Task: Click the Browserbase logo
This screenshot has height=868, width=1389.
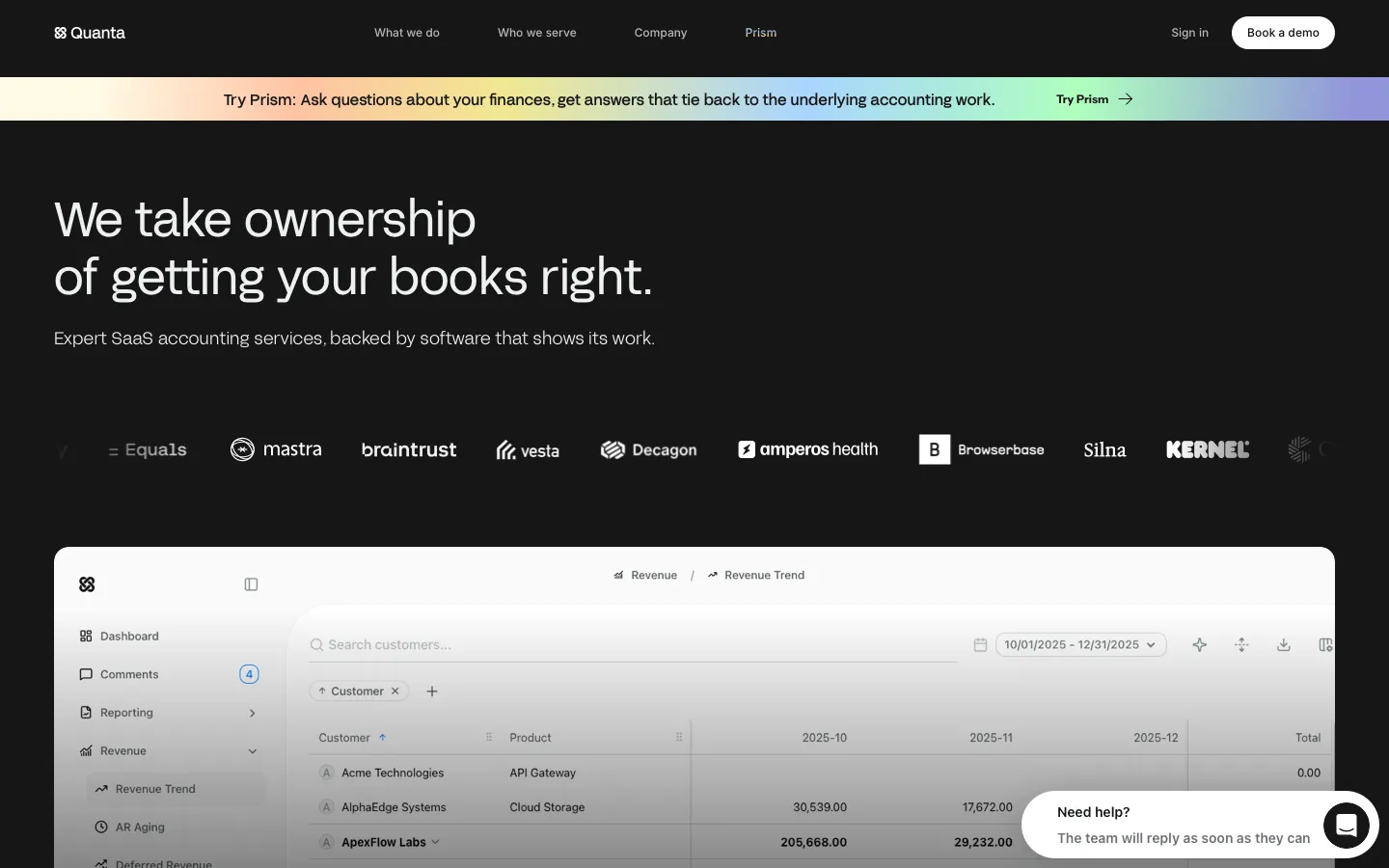Action: 982,449
